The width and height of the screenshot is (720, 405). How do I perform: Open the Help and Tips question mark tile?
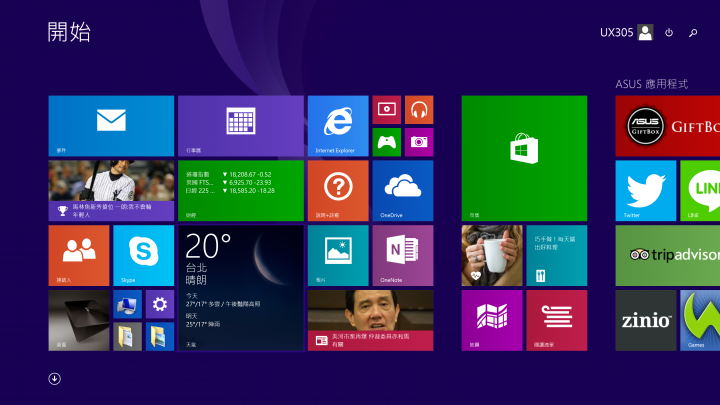tap(338, 191)
